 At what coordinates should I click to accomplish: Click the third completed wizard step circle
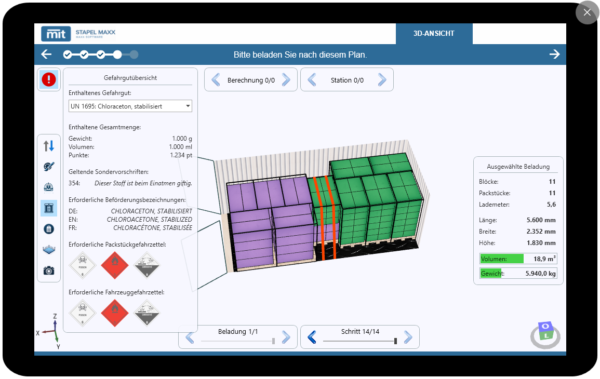pyautogui.click(x=101, y=55)
